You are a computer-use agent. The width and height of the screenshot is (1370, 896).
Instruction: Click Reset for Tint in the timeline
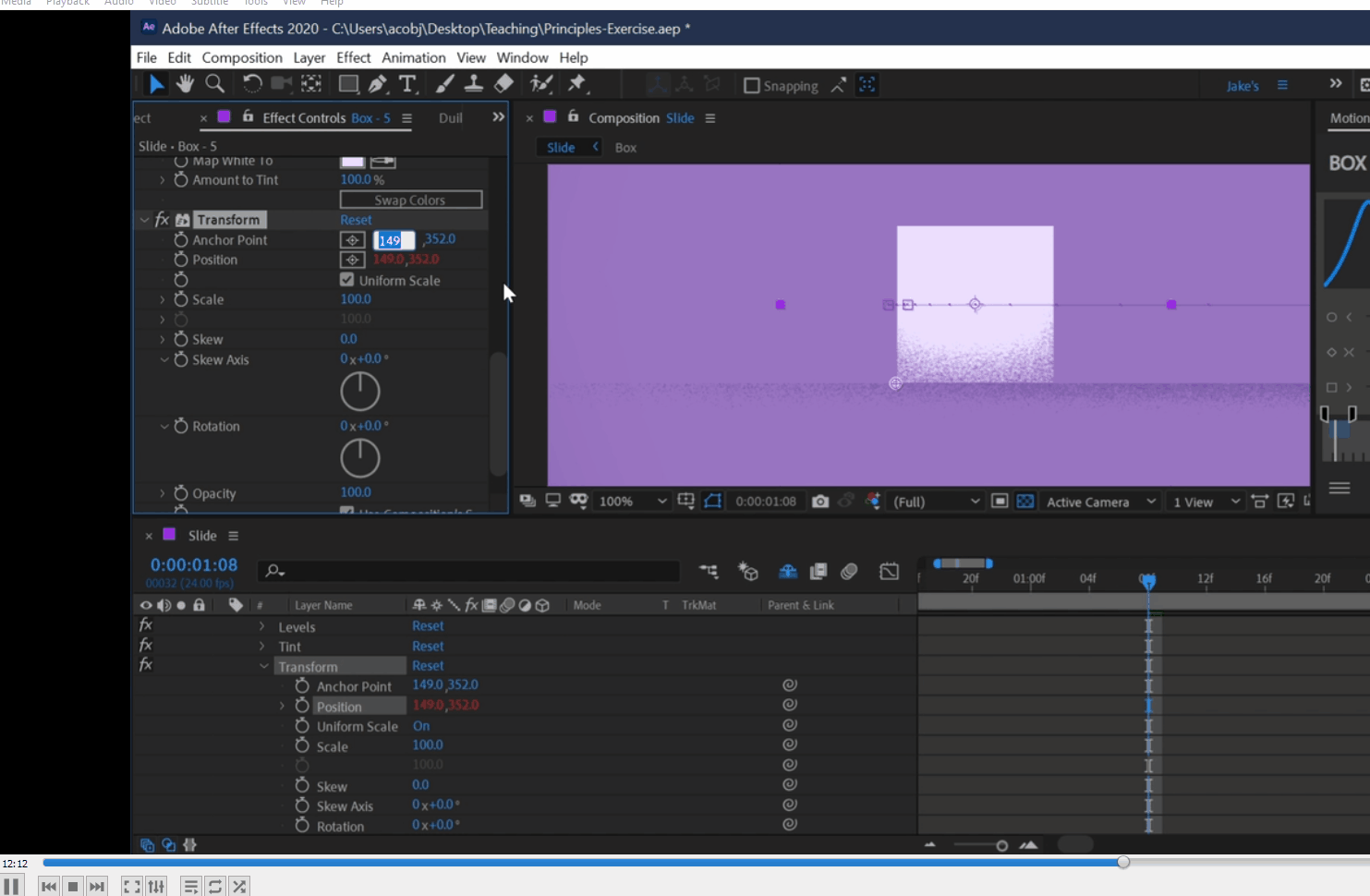[428, 646]
